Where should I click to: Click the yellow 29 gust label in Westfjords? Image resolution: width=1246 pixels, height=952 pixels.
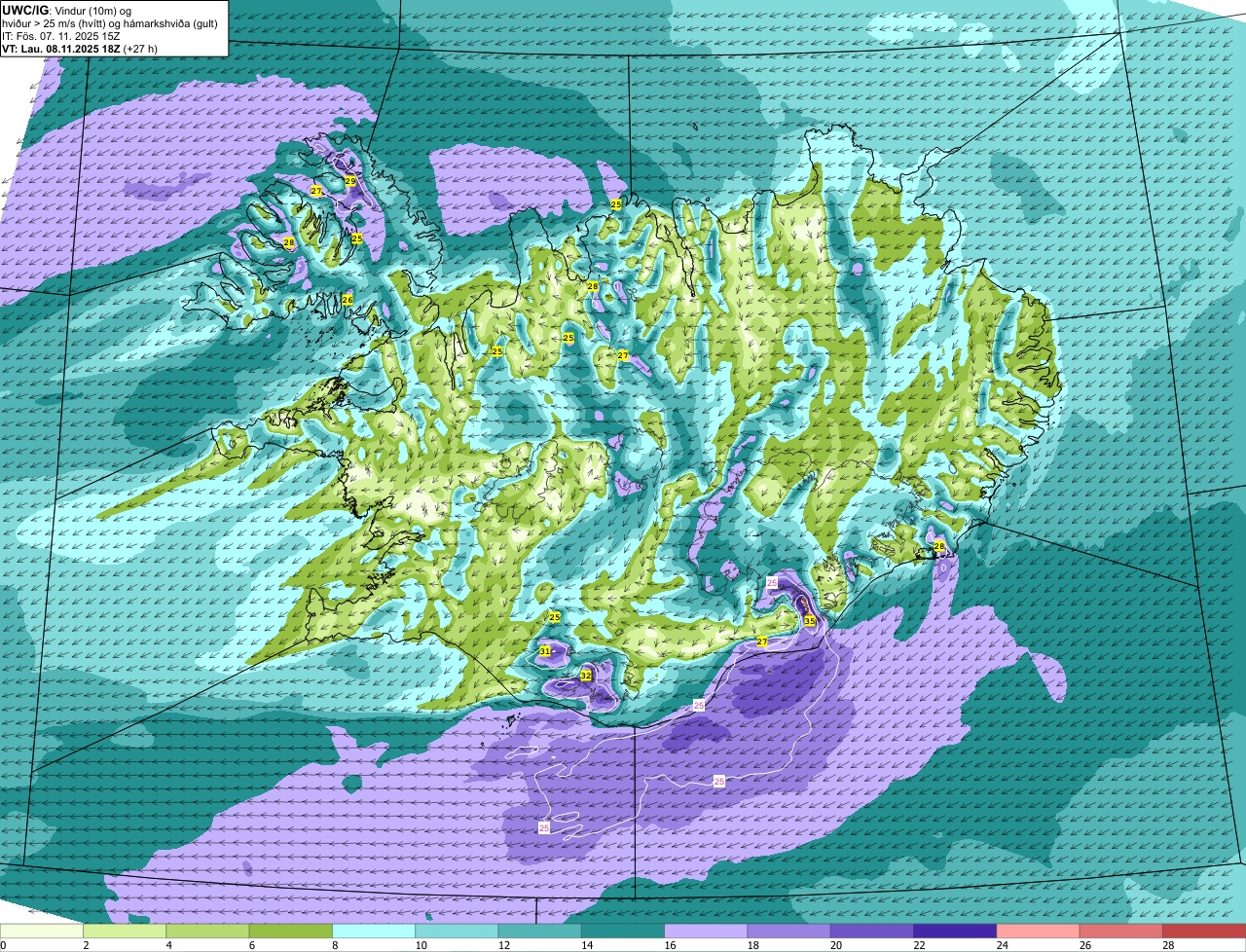point(350,181)
